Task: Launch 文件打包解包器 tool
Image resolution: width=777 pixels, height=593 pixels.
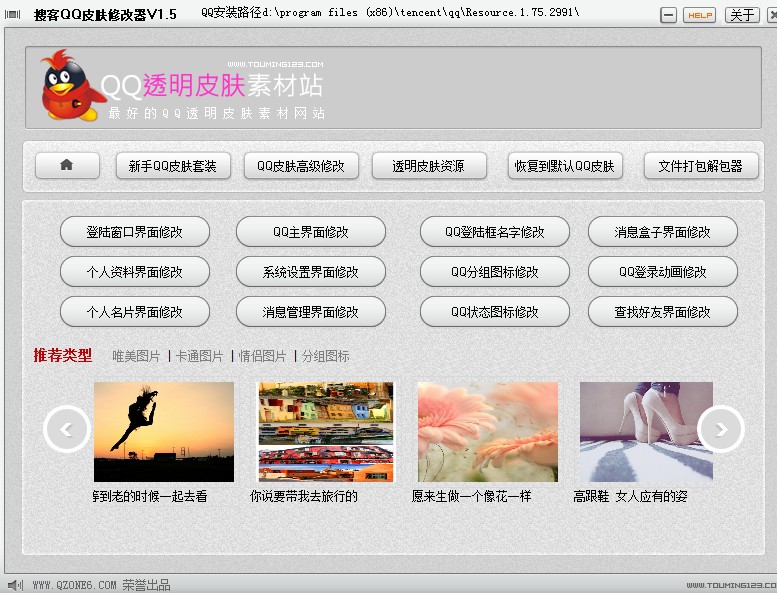Action: pyautogui.click(x=700, y=166)
